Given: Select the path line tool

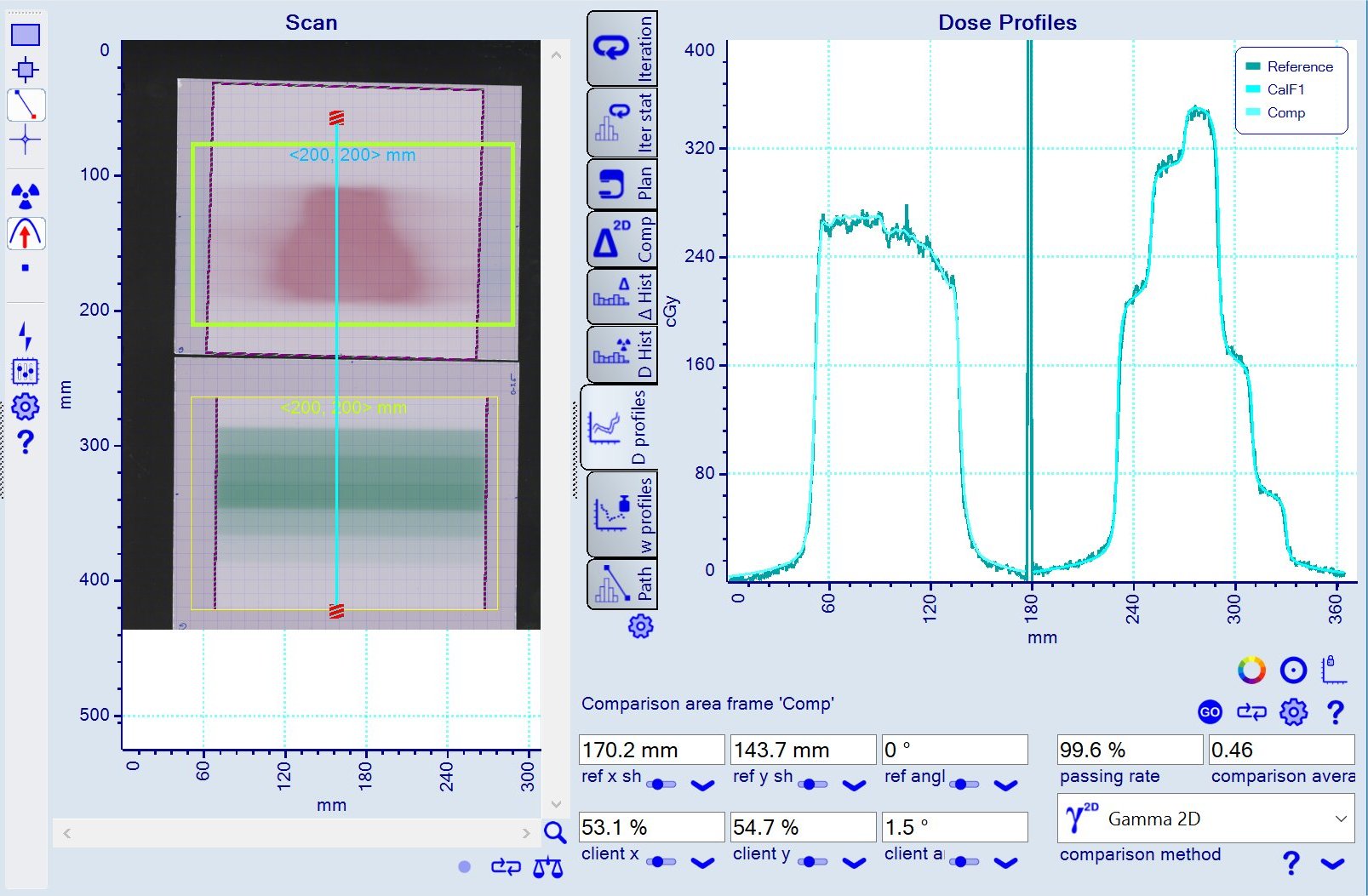Looking at the screenshot, I should coord(26,105).
